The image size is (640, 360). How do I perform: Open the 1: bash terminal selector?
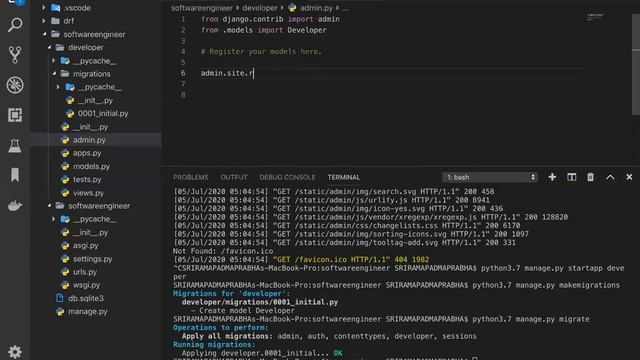490,177
